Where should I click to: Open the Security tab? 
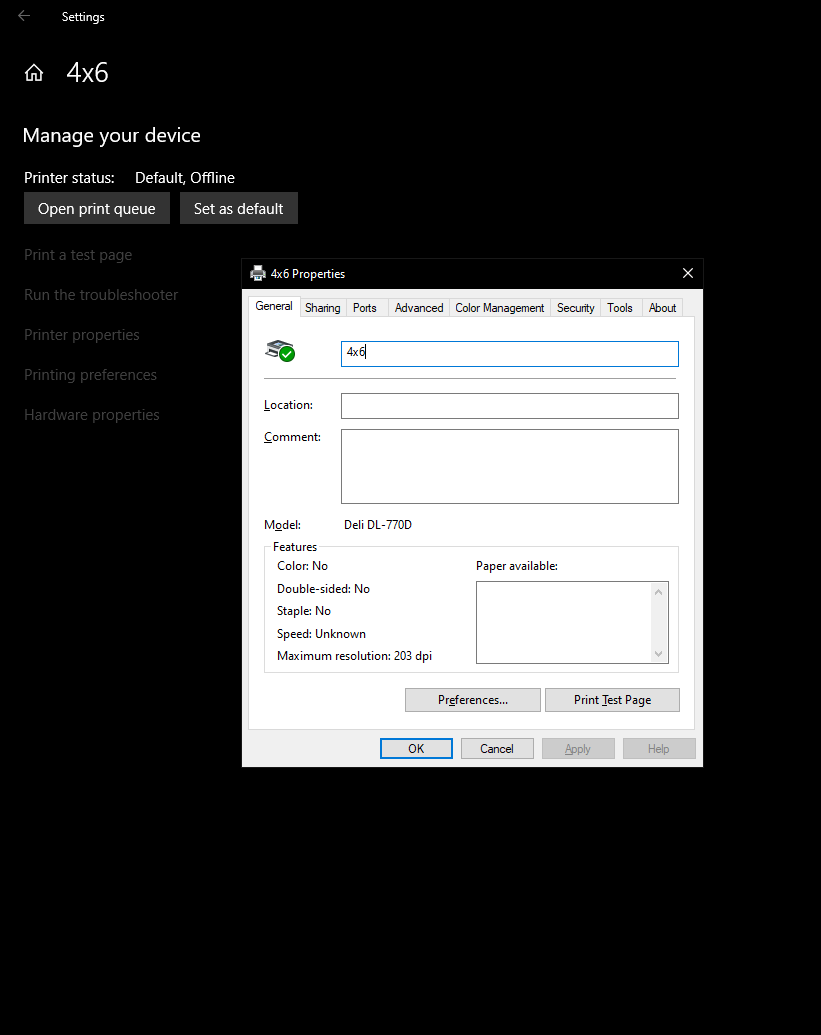click(x=575, y=308)
